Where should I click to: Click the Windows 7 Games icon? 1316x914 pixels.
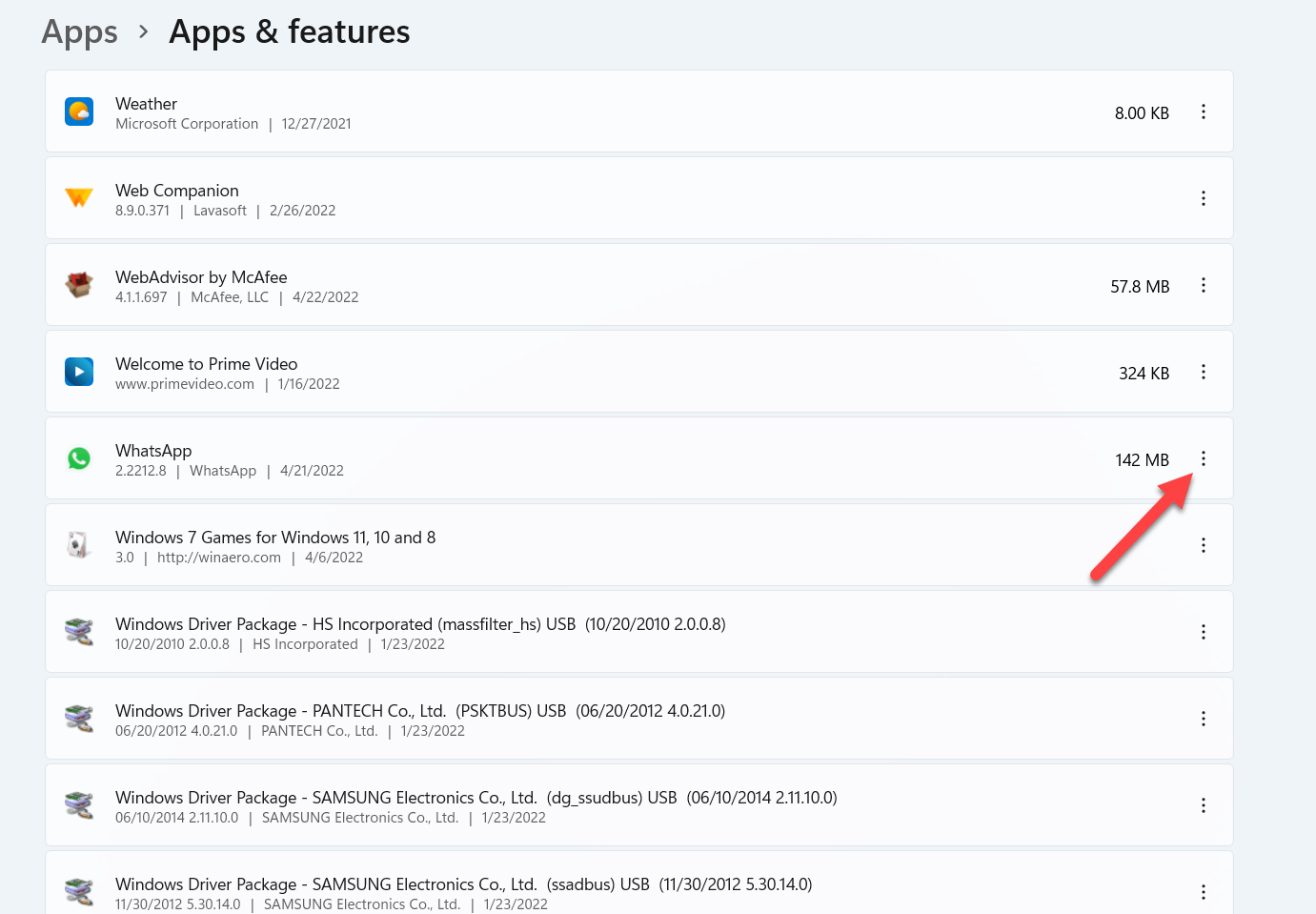(x=79, y=545)
